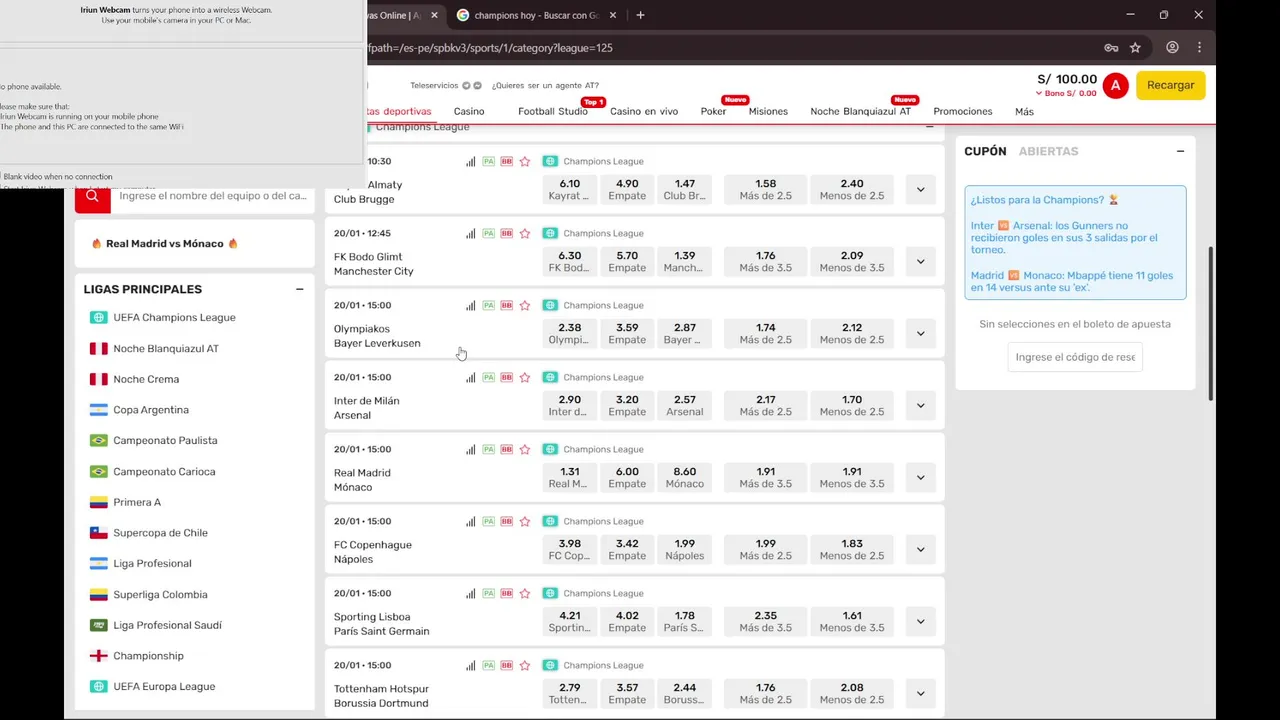The image size is (1280, 720).
Task: Click the team name search field
Action: click(x=211, y=196)
